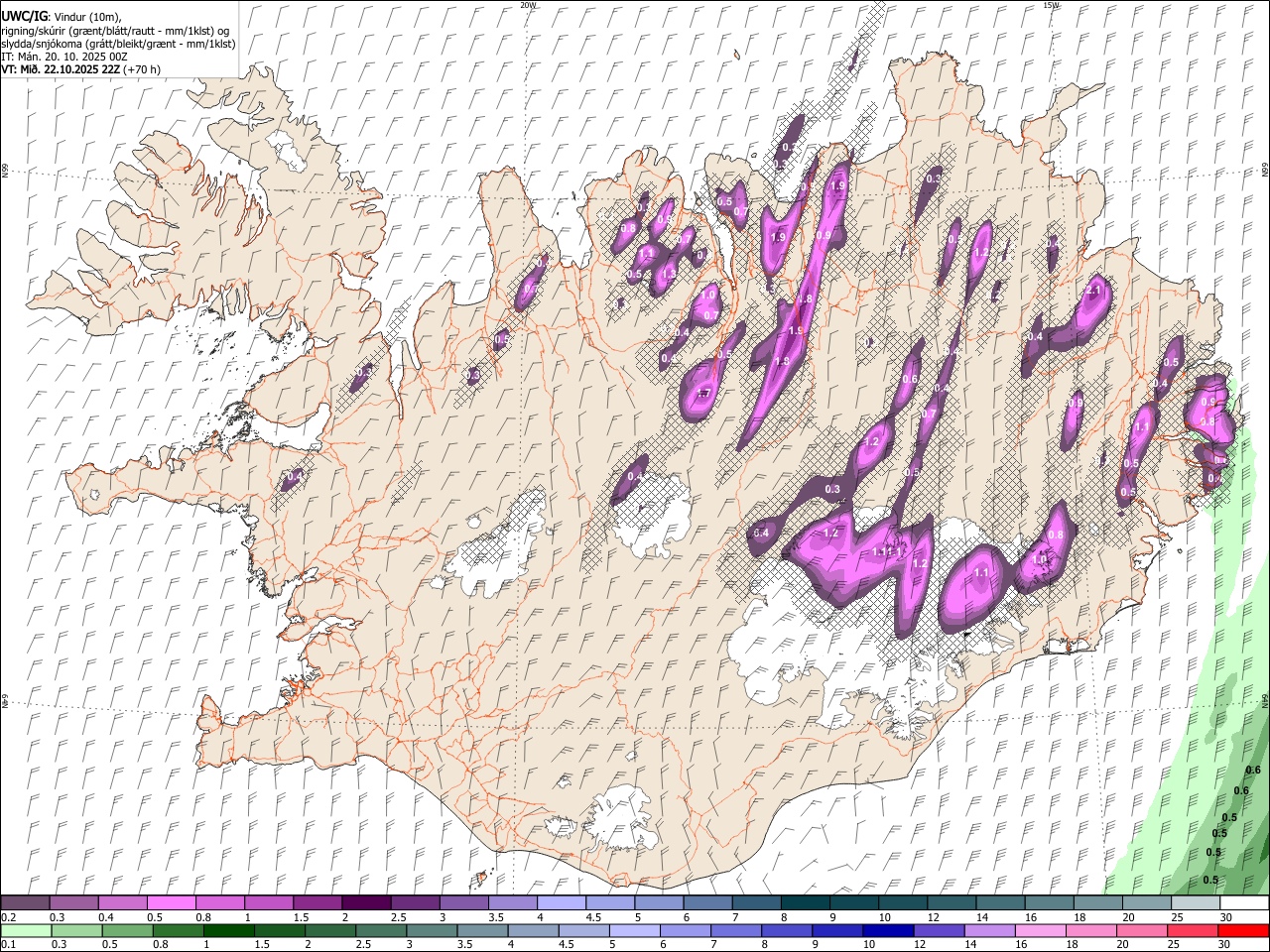Click the royal blue 8 rain legend swatch
Screen dimensions: 1270x952
click(788, 931)
